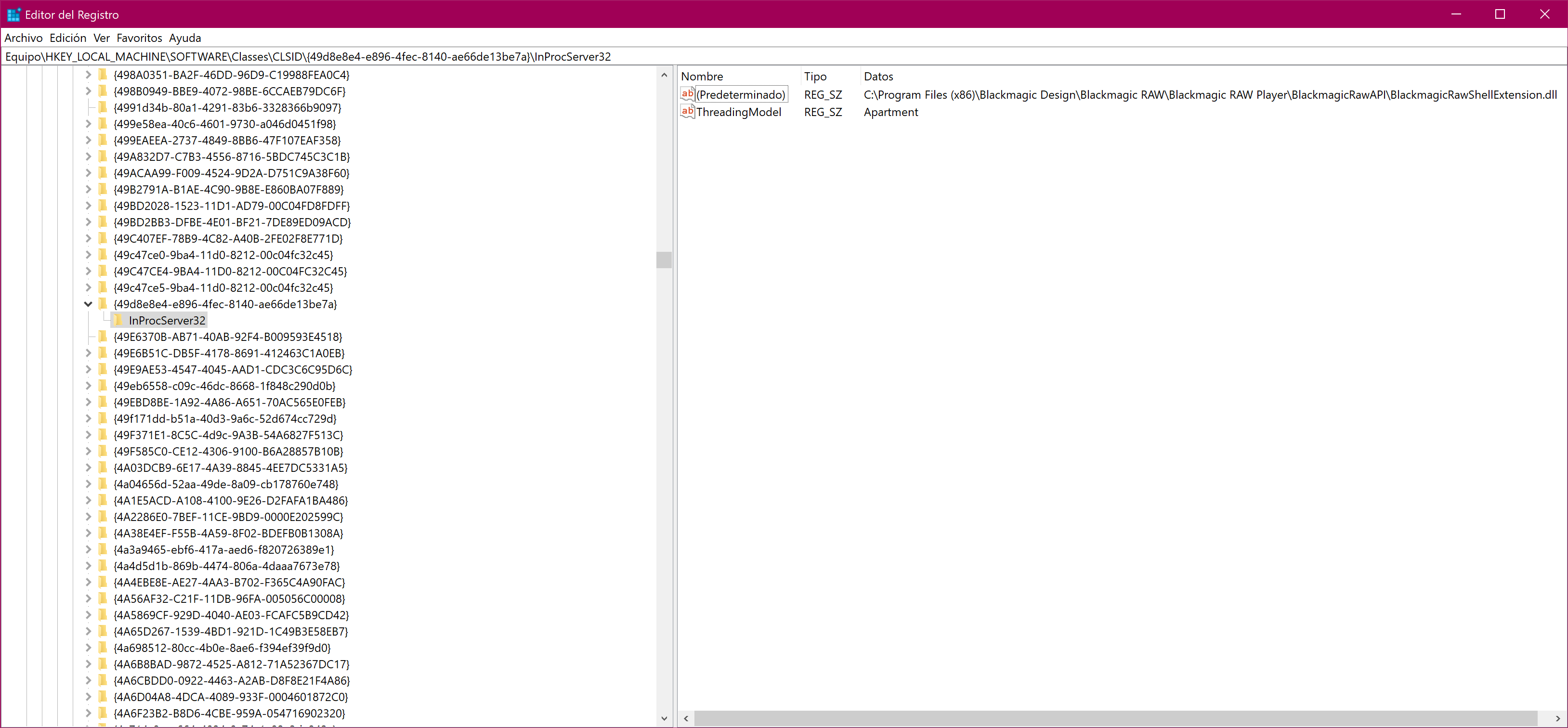Click folder icon of {49ACAA99-F009-4524-9D2A-D751C9A38F60}

tap(103, 173)
